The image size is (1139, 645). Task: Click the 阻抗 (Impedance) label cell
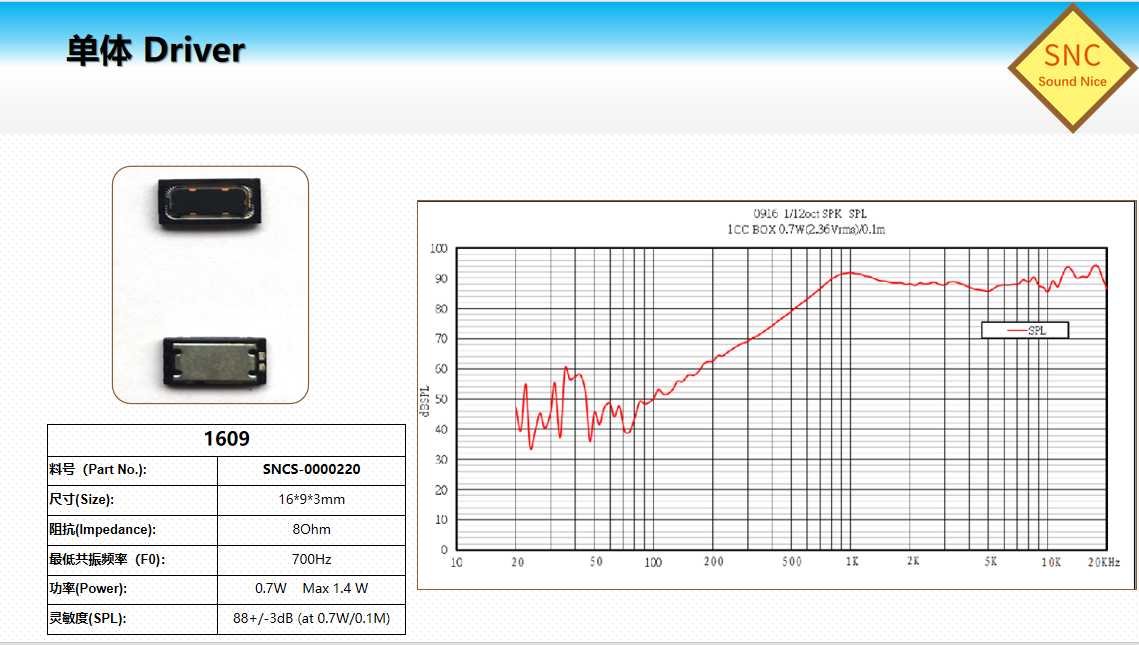point(132,529)
